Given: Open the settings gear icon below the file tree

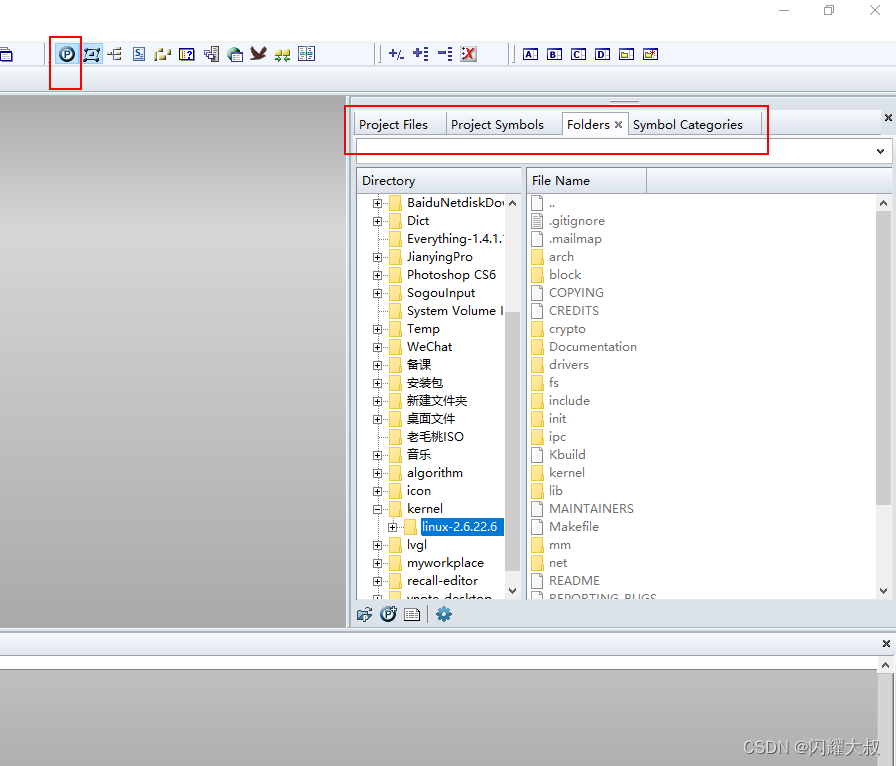Looking at the screenshot, I should 443,614.
